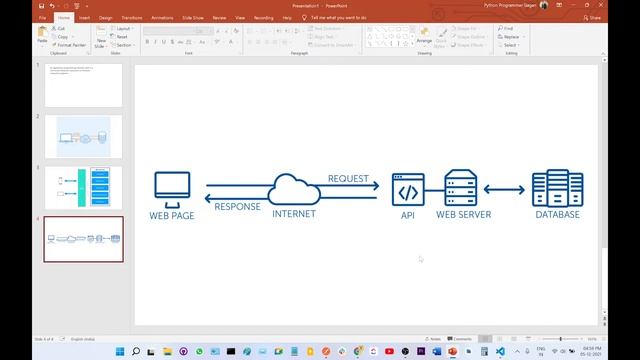Screen dimensions: 640x360
Task: Click the lightbulb Tell Me icon
Action: coord(304,18)
